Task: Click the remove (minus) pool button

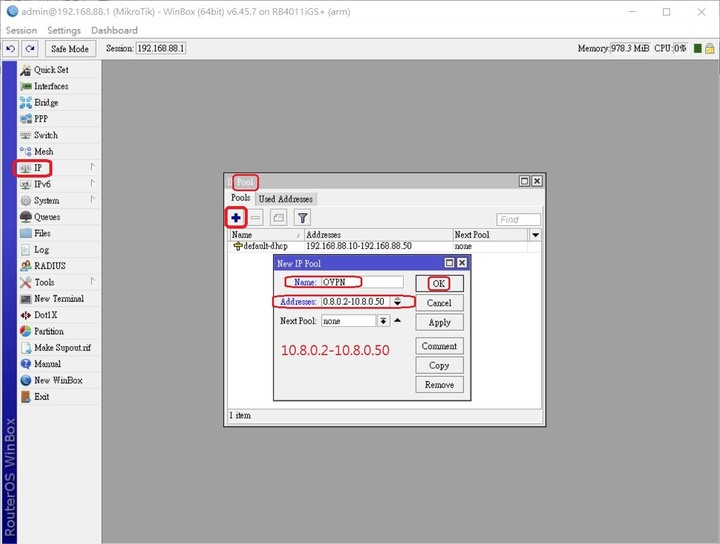Action: click(x=256, y=218)
